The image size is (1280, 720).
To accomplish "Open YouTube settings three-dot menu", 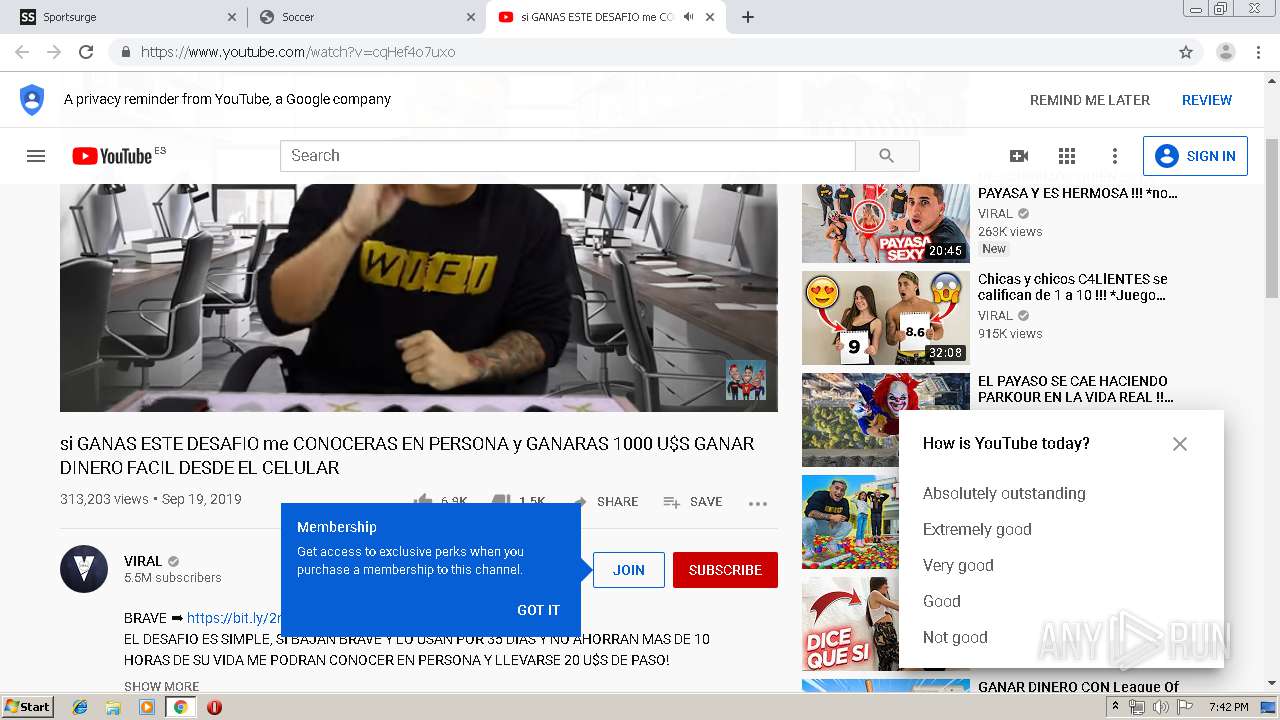I will (x=1115, y=156).
